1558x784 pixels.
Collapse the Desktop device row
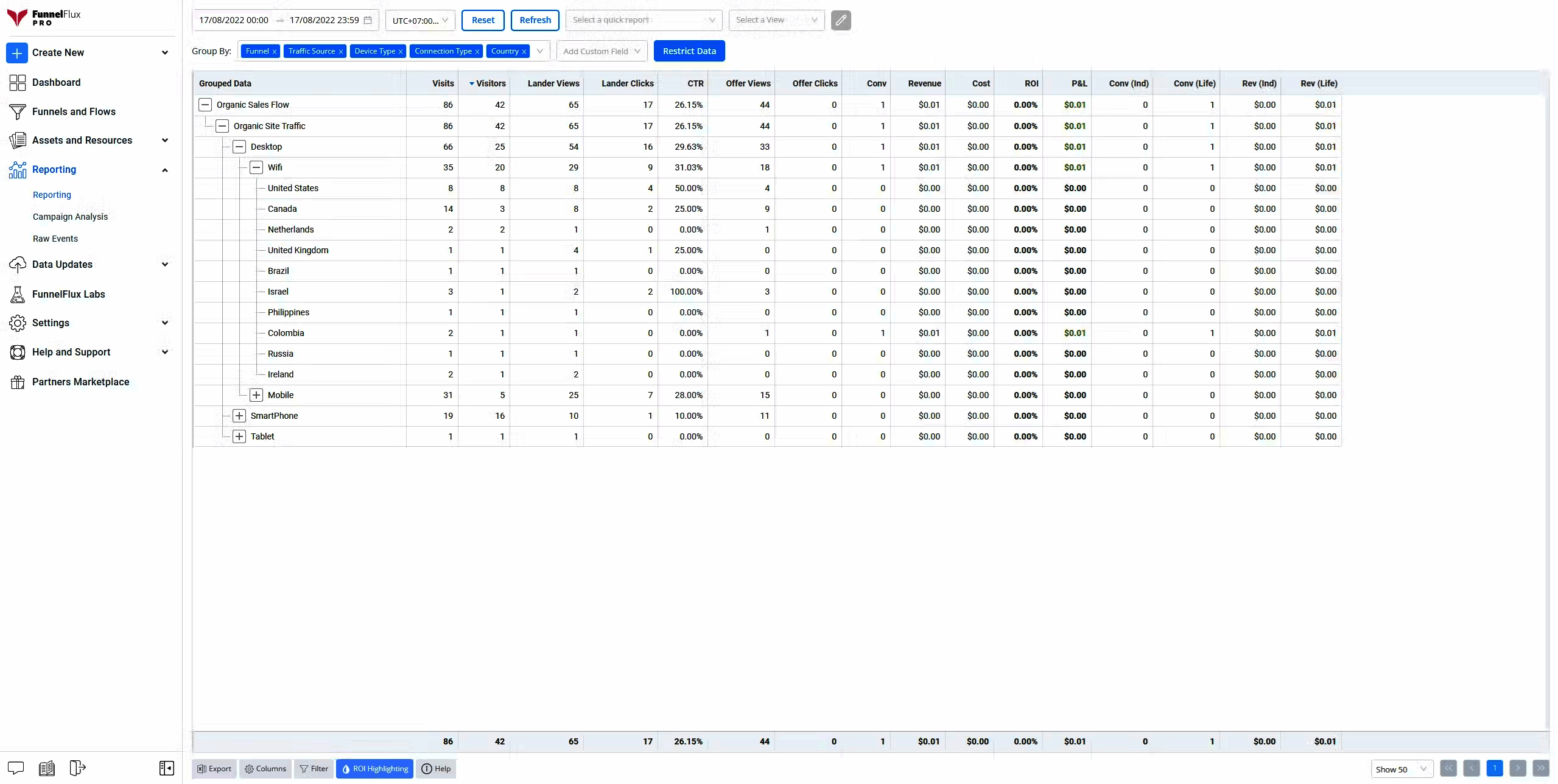click(239, 147)
